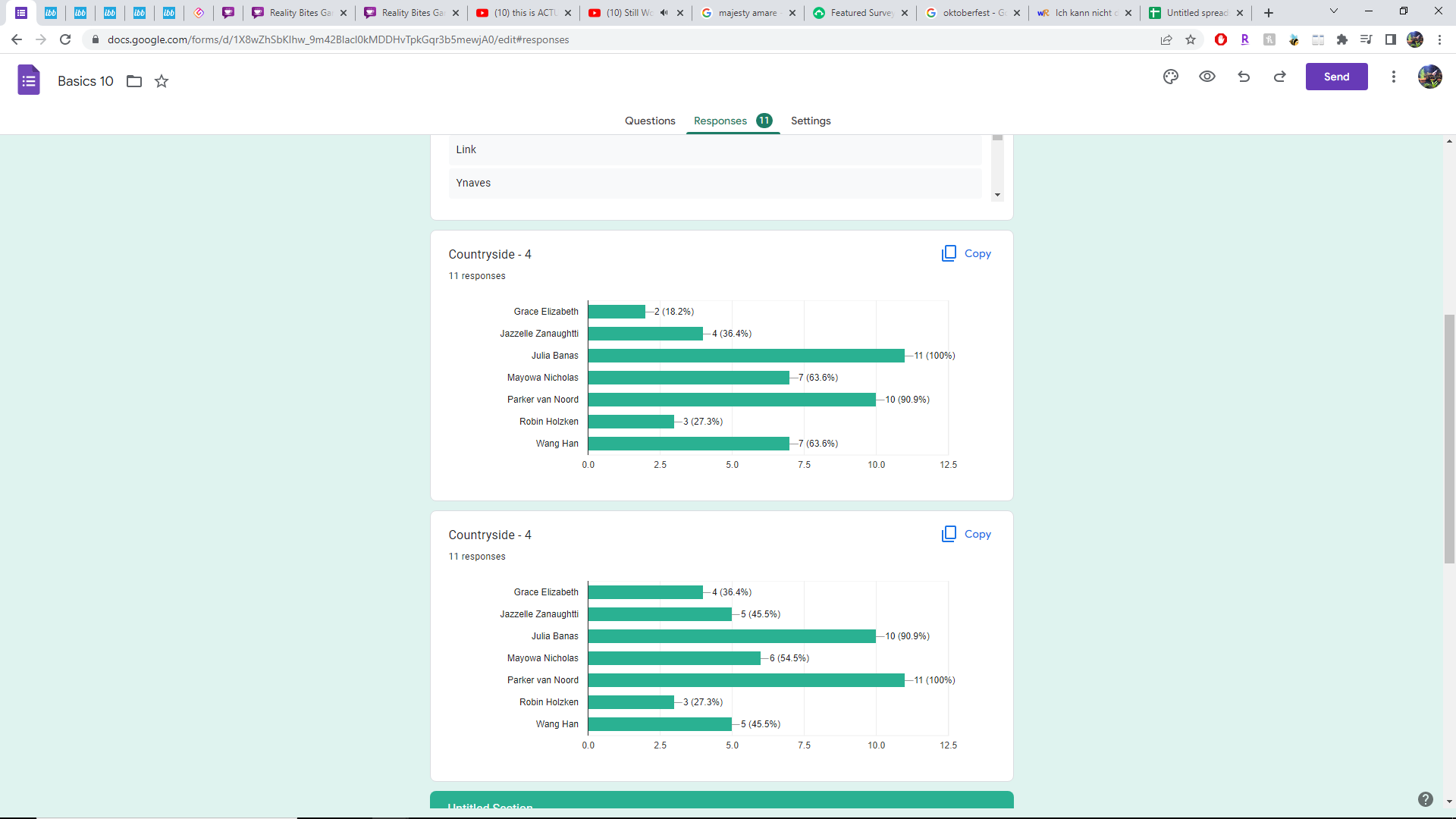The width and height of the screenshot is (1456, 819).
Task: Star the Basics 10 form
Action: pos(162,81)
